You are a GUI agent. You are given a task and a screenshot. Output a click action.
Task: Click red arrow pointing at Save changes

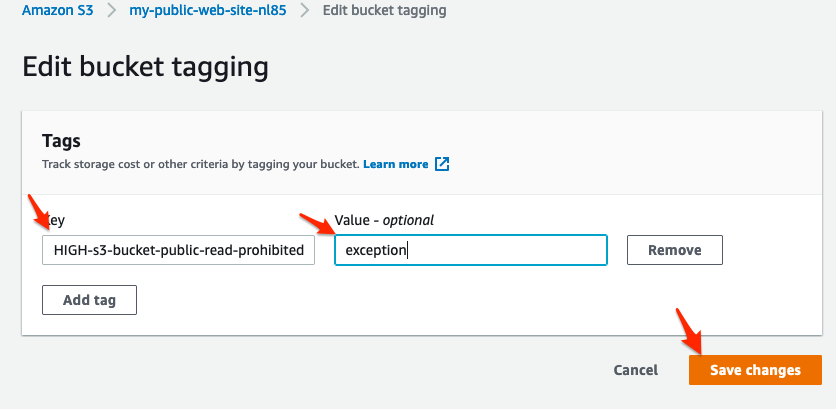click(689, 331)
